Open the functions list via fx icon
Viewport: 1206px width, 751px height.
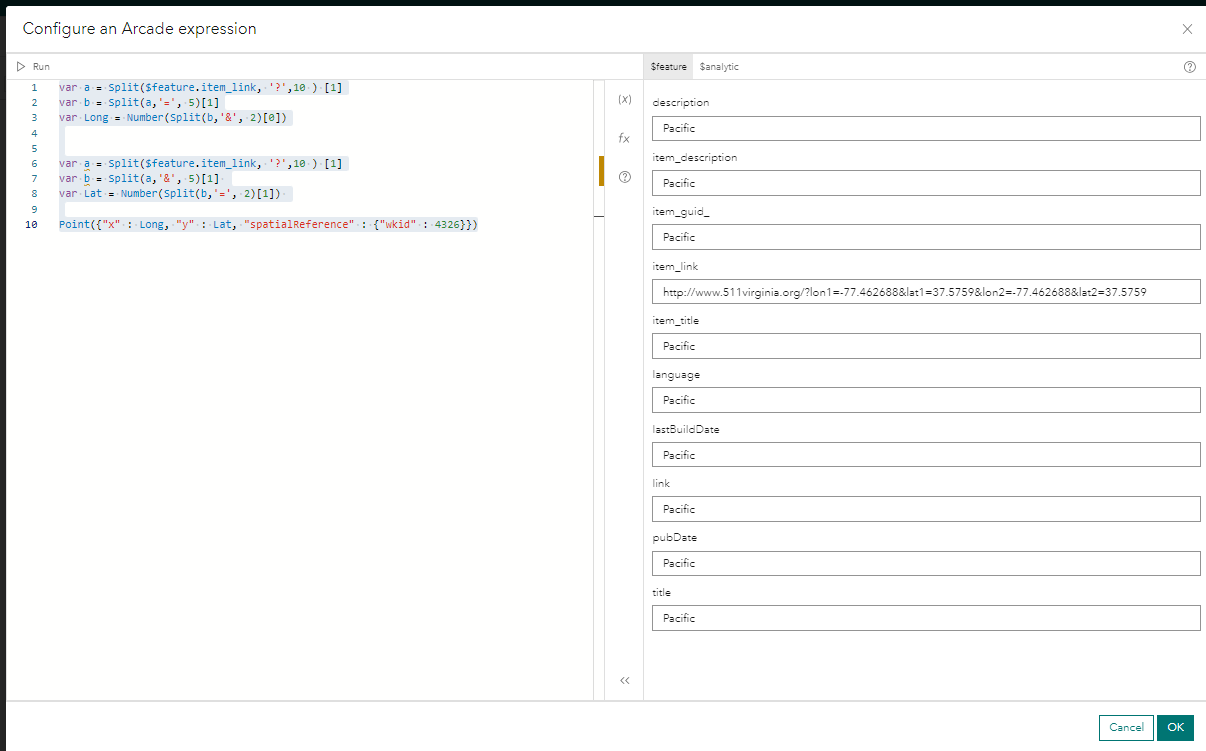pyautogui.click(x=624, y=138)
